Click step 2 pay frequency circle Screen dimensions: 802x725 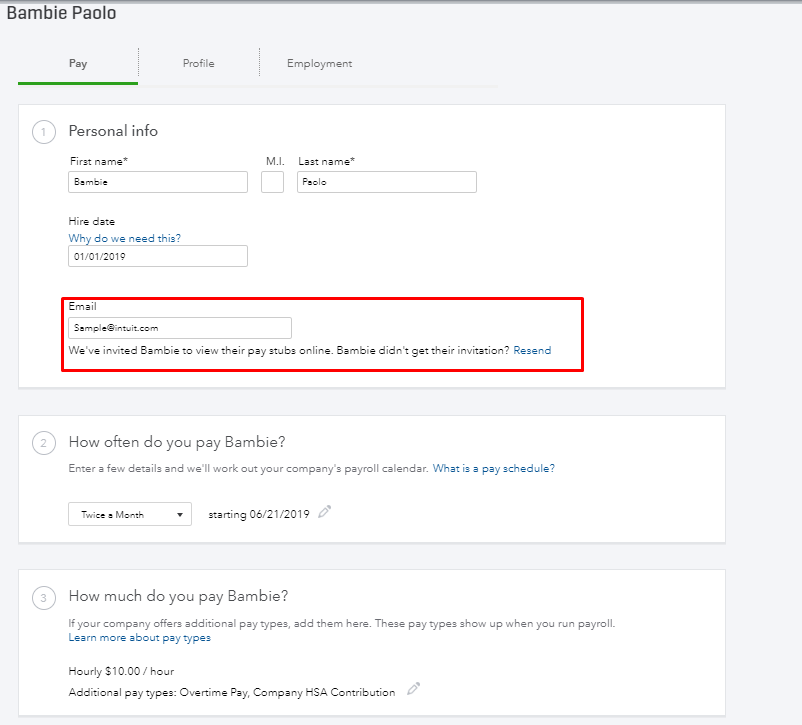click(44, 443)
